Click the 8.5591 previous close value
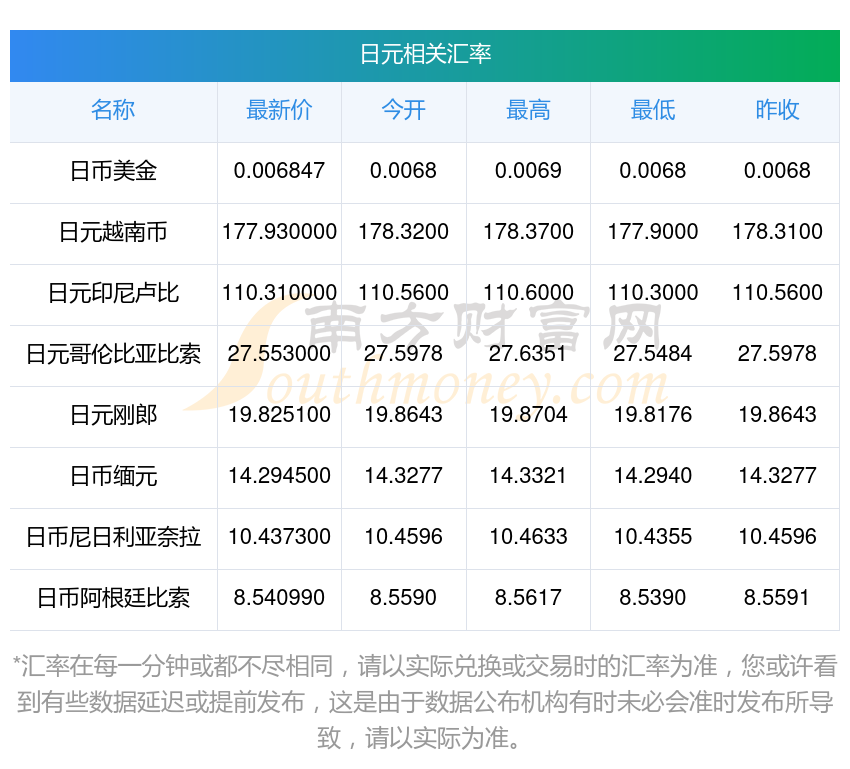The height and width of the screenshot is (769, 850). [777, 598]
